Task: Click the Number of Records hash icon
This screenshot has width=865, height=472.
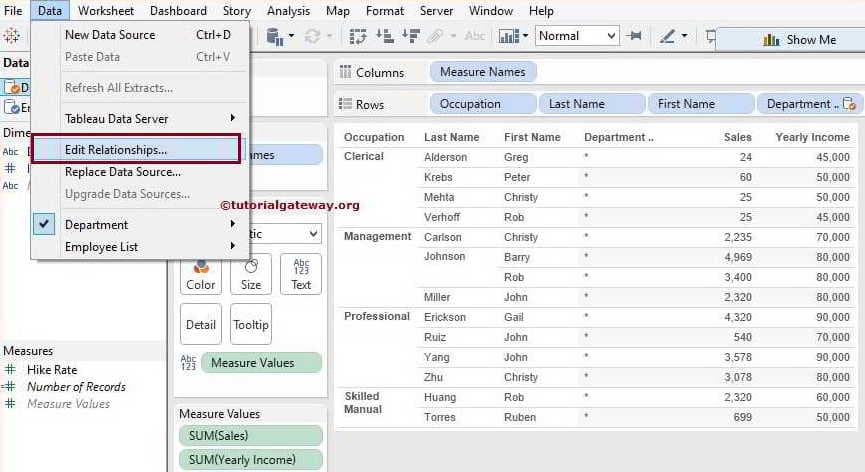Action: click(x=9, y=387)
